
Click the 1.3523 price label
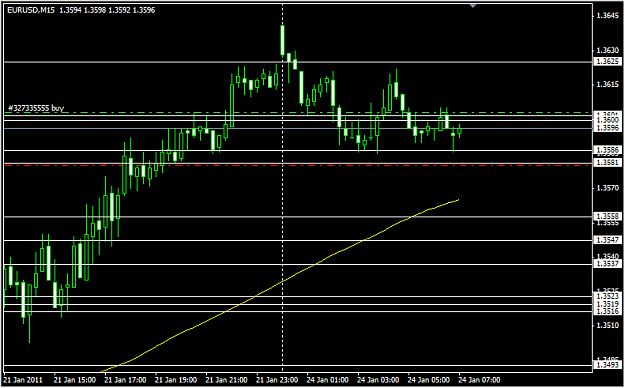coord(608,296)
